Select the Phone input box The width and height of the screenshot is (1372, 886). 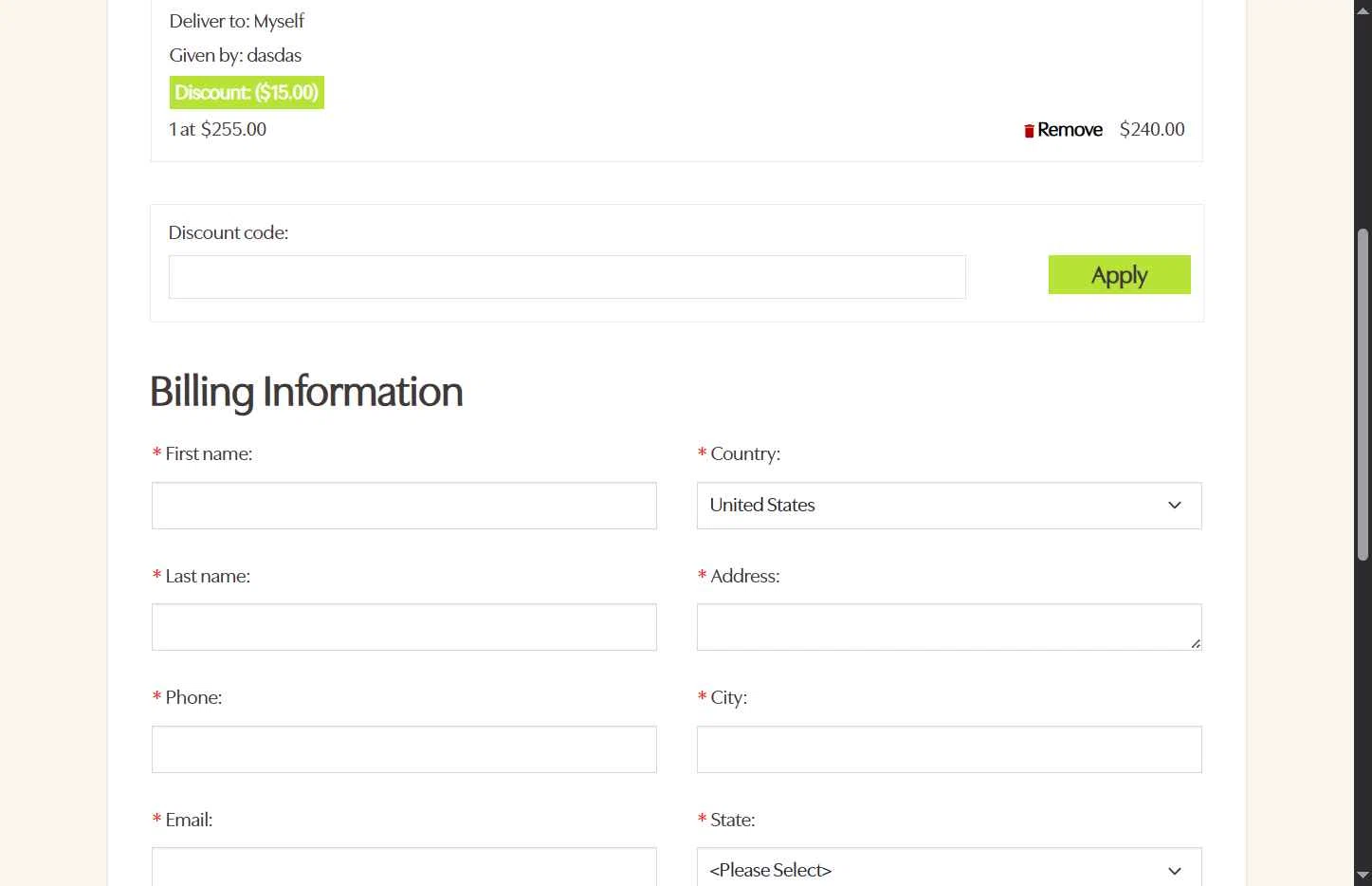(404, 749)
